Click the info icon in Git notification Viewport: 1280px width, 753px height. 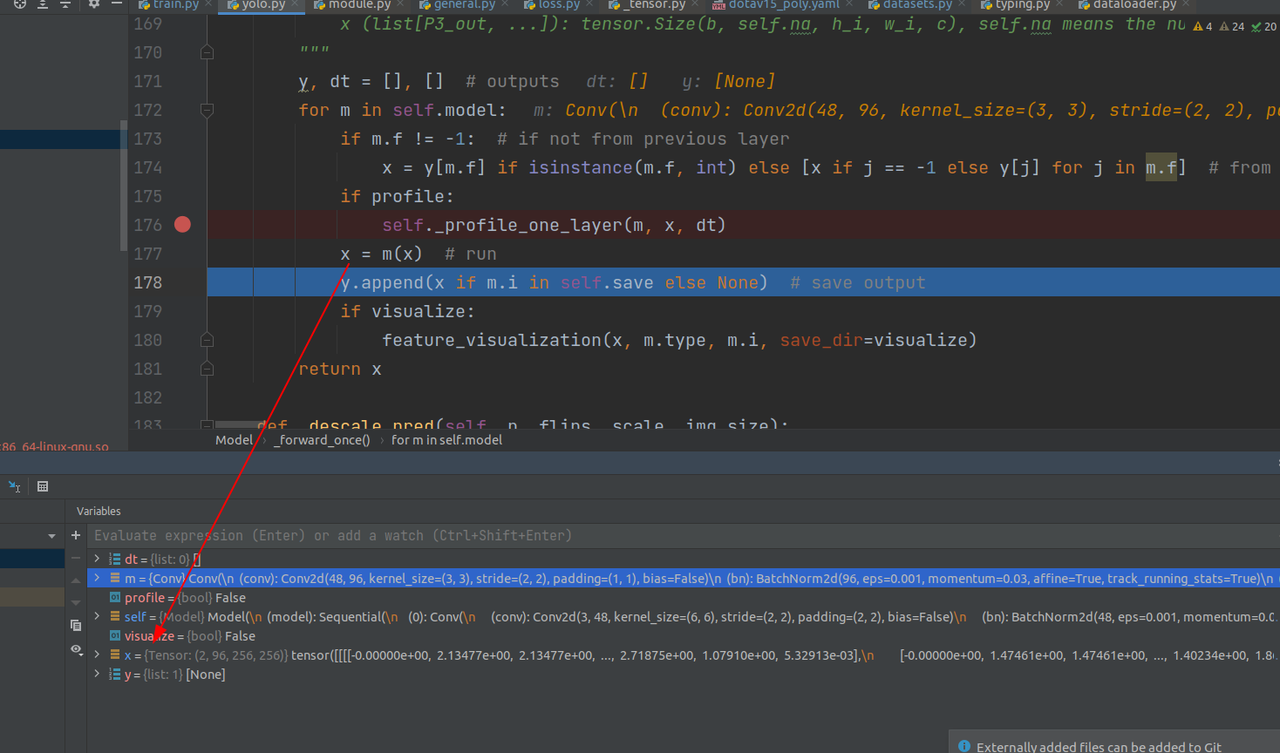[964, 746]
